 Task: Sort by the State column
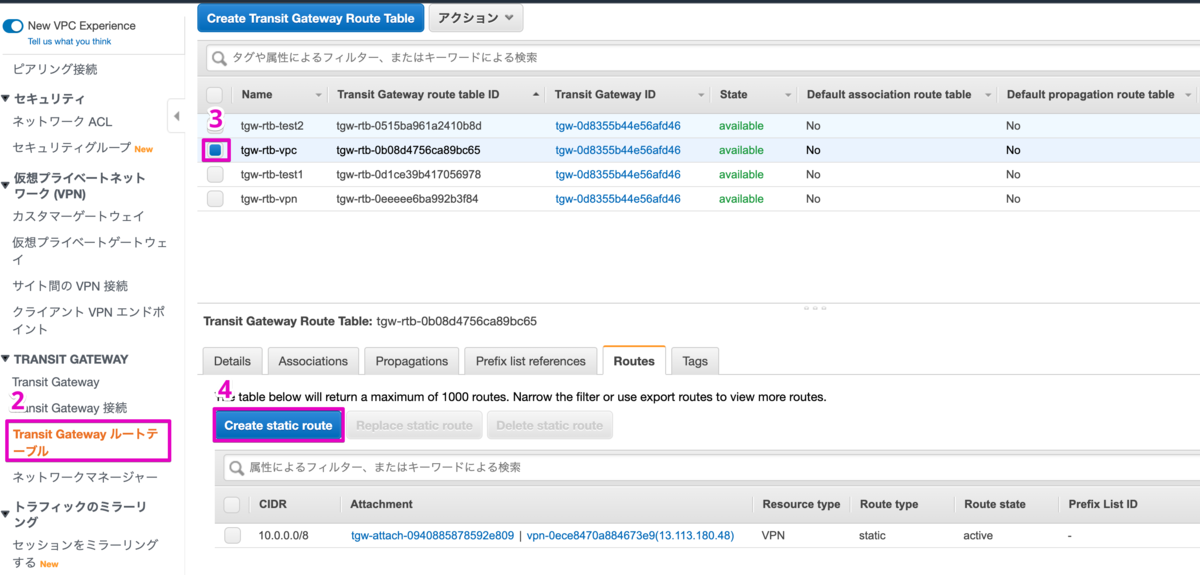point(787,95)
